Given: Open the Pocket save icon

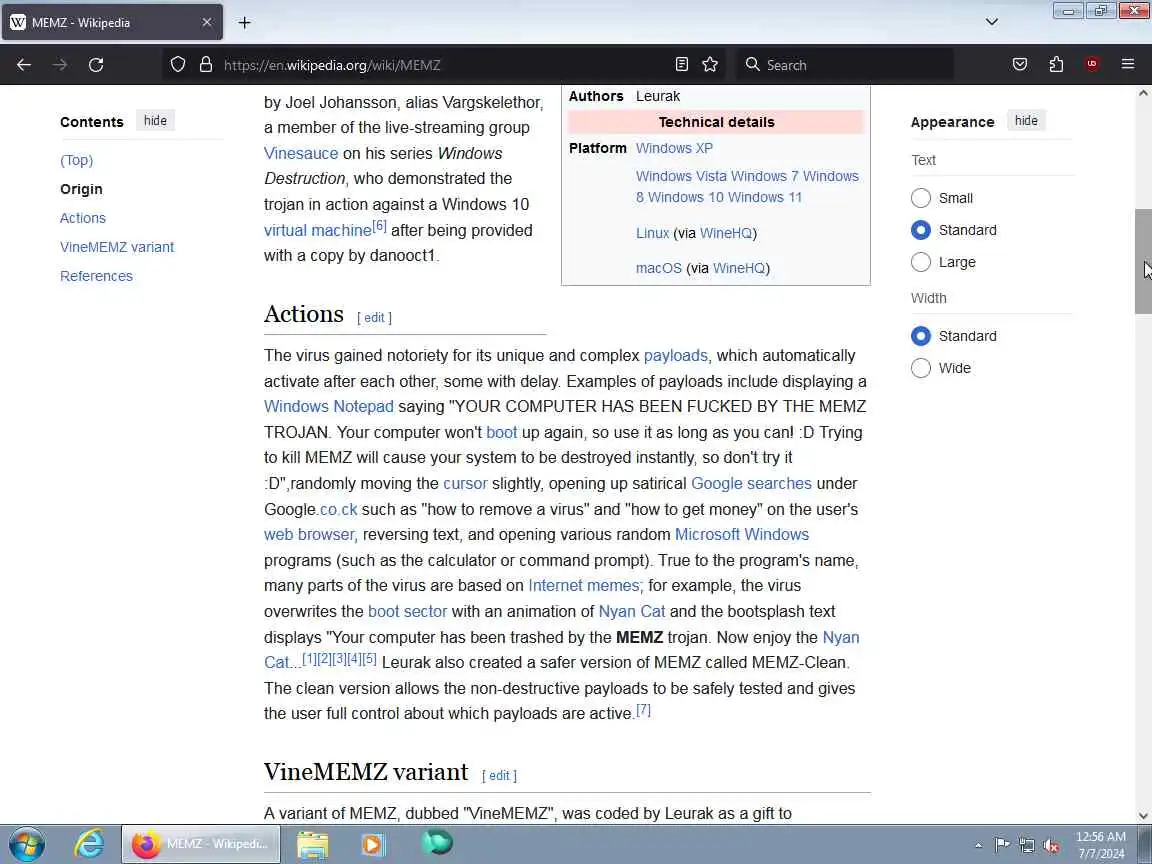Looking at the screenshot, I should coord(1020,65).
